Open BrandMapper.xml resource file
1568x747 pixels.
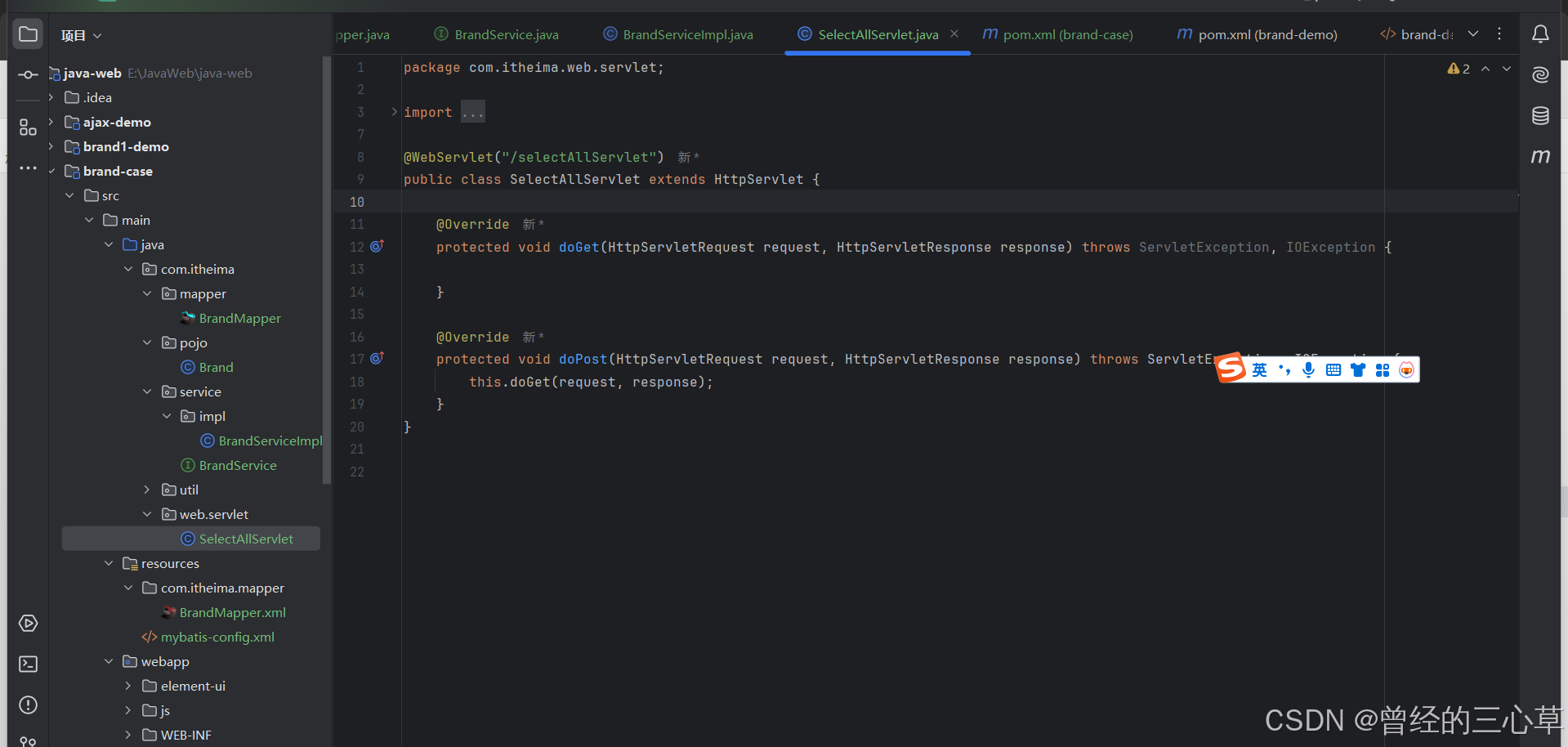232,612
